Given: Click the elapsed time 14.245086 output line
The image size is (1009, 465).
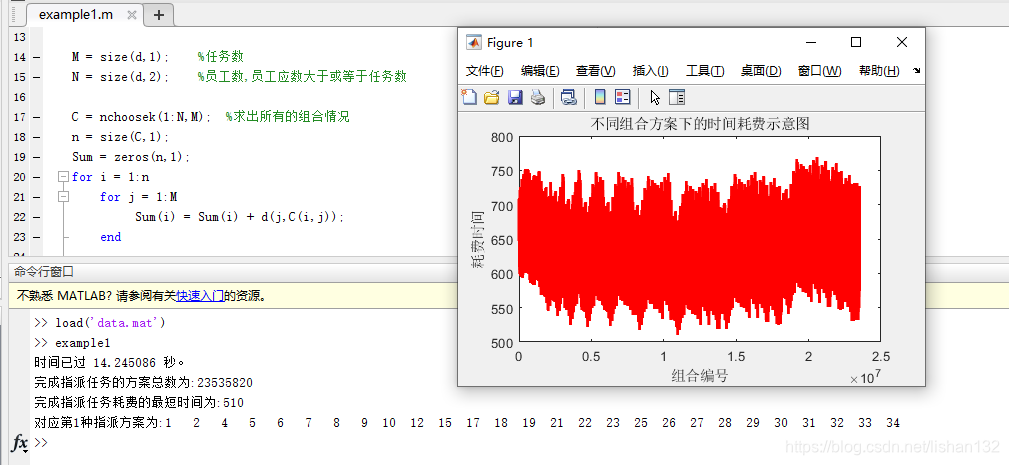Looking at the screenshot, I should pos(110,363).
